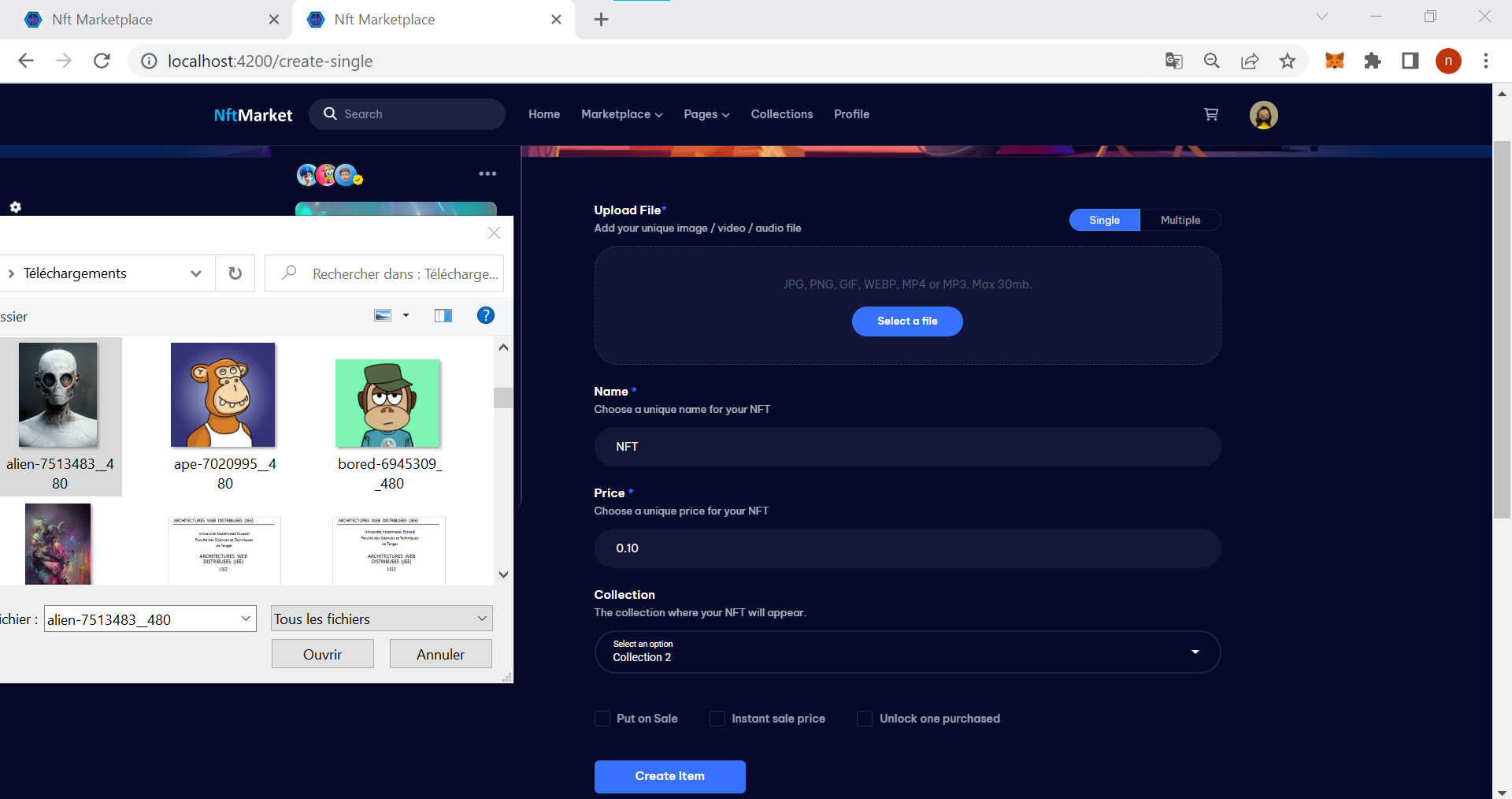Click the profile avatar in the top navbar
The height and width of the screenshot is (799, 1512).
point(1263,114)
